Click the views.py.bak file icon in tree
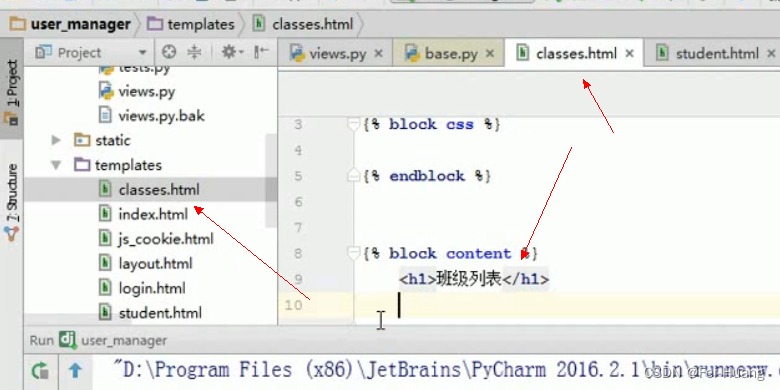Viewport: 780px width, 390px height. (x=105, y=116)
